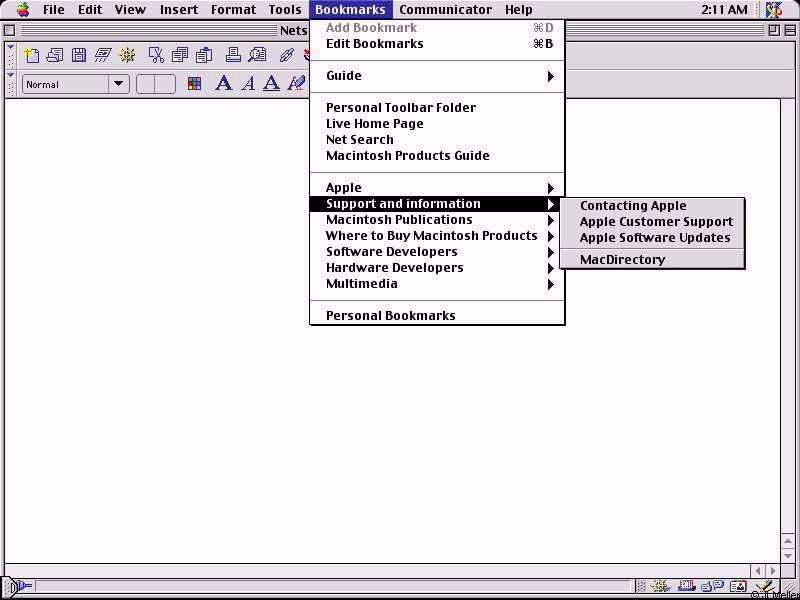The width and height of the screenshot is (800, 600).
Task: Select Contacting Apple bookmark
Action: pos(652,206)
